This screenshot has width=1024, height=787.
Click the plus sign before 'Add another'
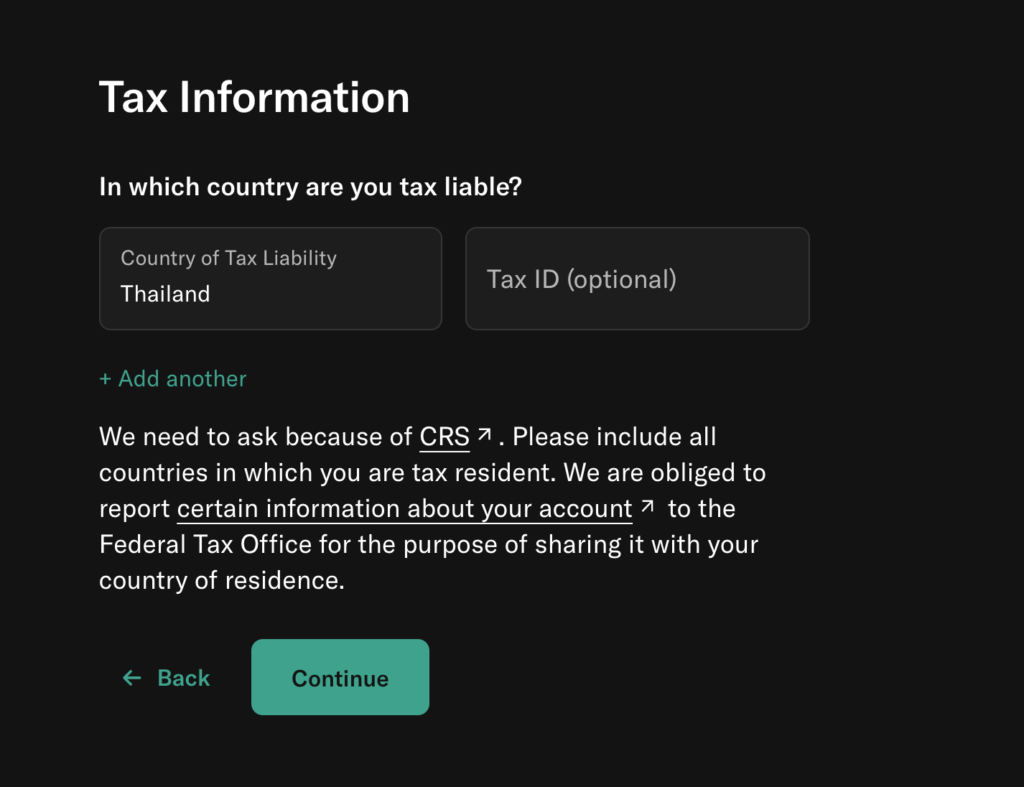pos(105,379)
